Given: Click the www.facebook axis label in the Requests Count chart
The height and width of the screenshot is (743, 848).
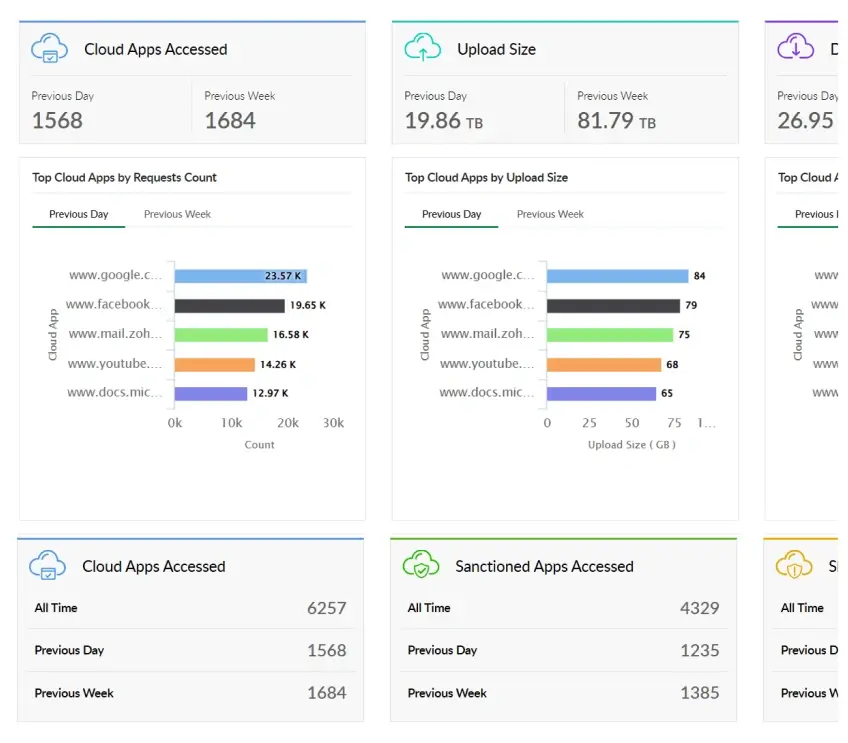Looking at the screenshot, I should (x=114, y=304).
